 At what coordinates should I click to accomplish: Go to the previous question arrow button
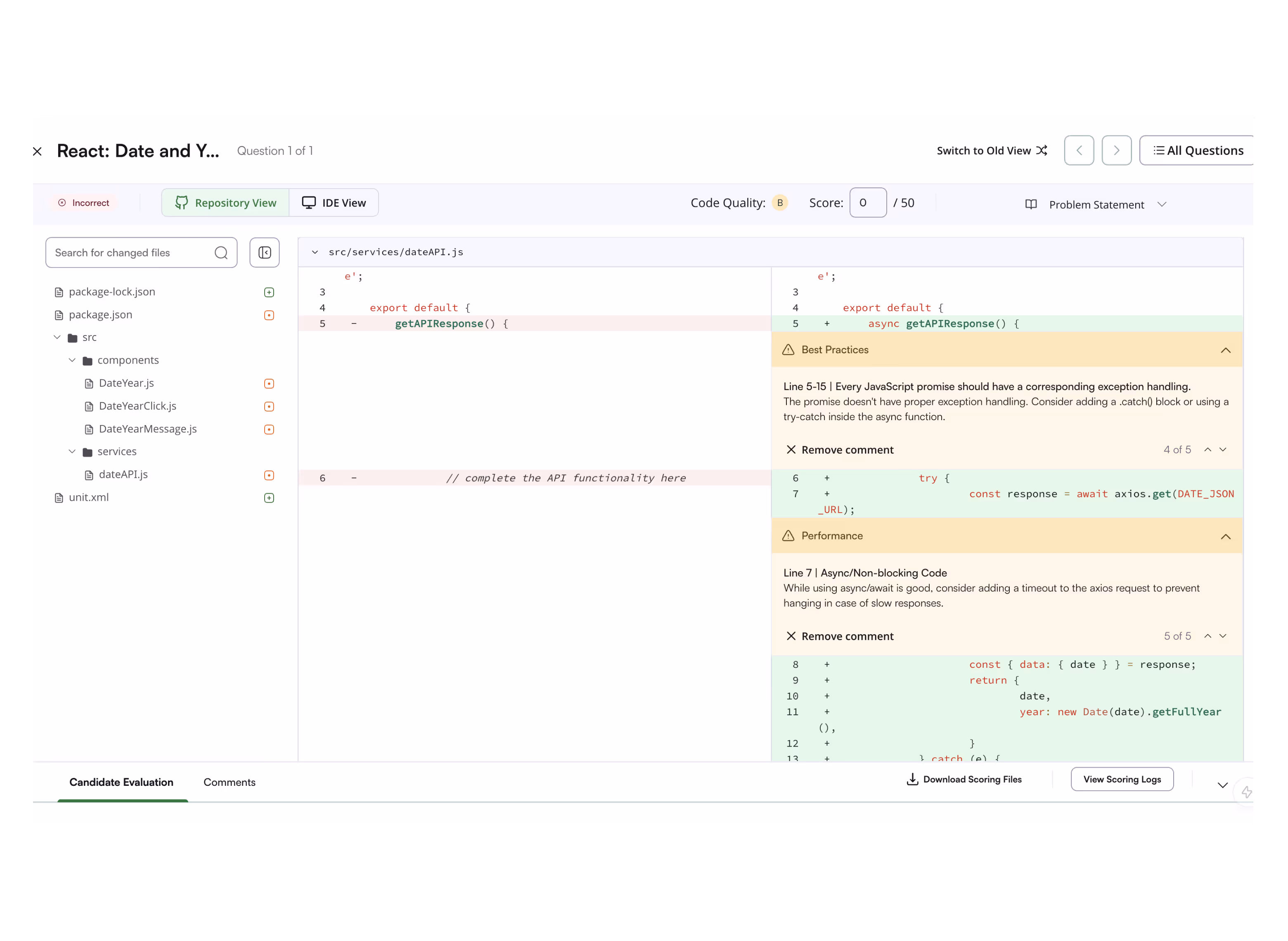(x=1079, y=150)
